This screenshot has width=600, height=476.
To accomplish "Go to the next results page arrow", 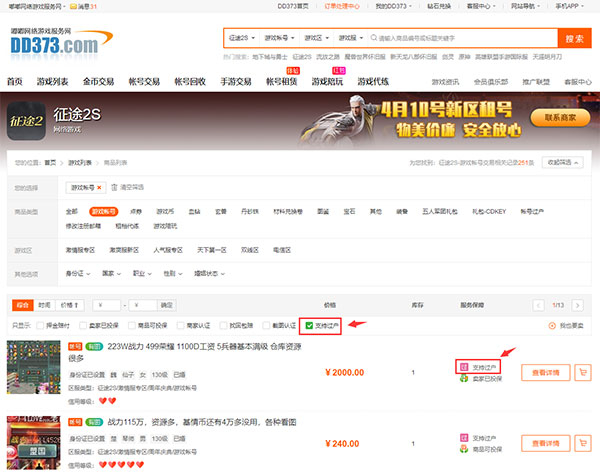I will coord(577,305).
